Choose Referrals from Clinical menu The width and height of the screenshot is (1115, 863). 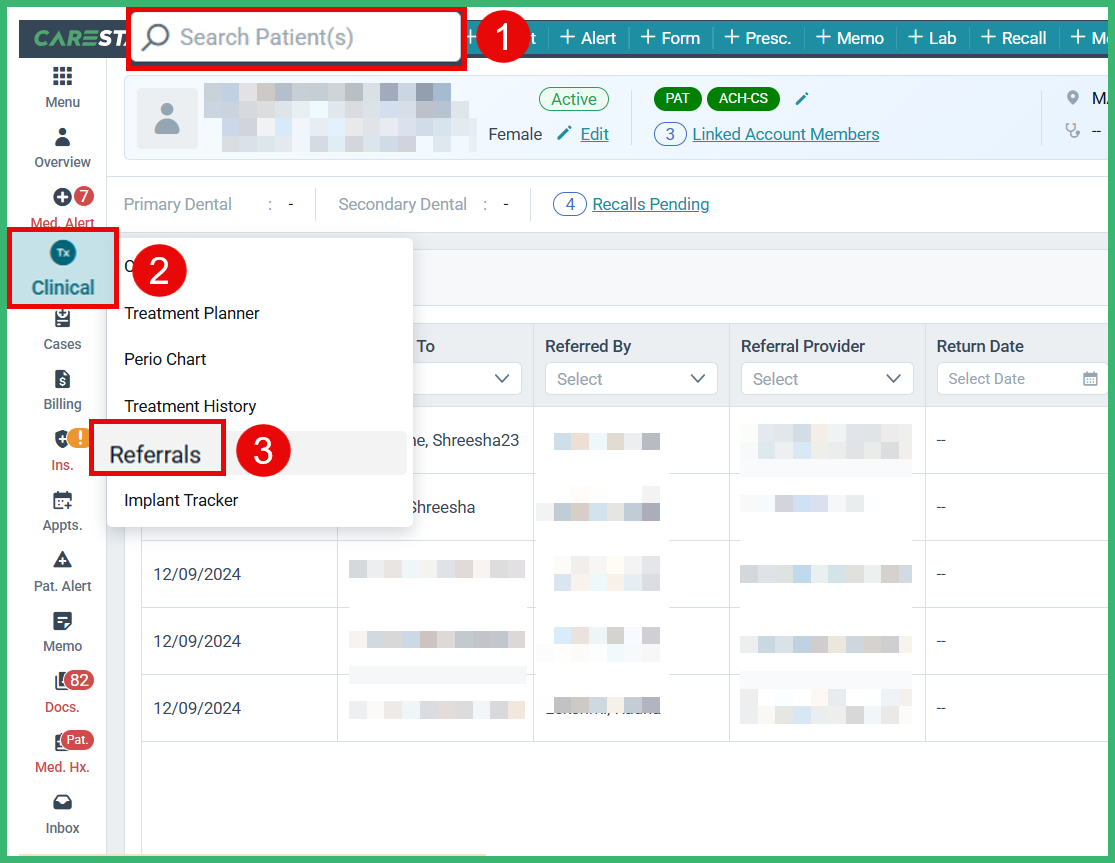[x=155, y=454]
